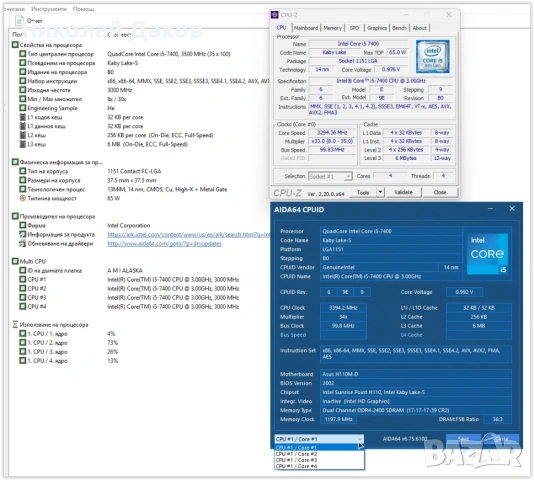Click the typical power icon in physical info
Screen dimensions: 534x480
pyautogui.click(x=22, y=198)
